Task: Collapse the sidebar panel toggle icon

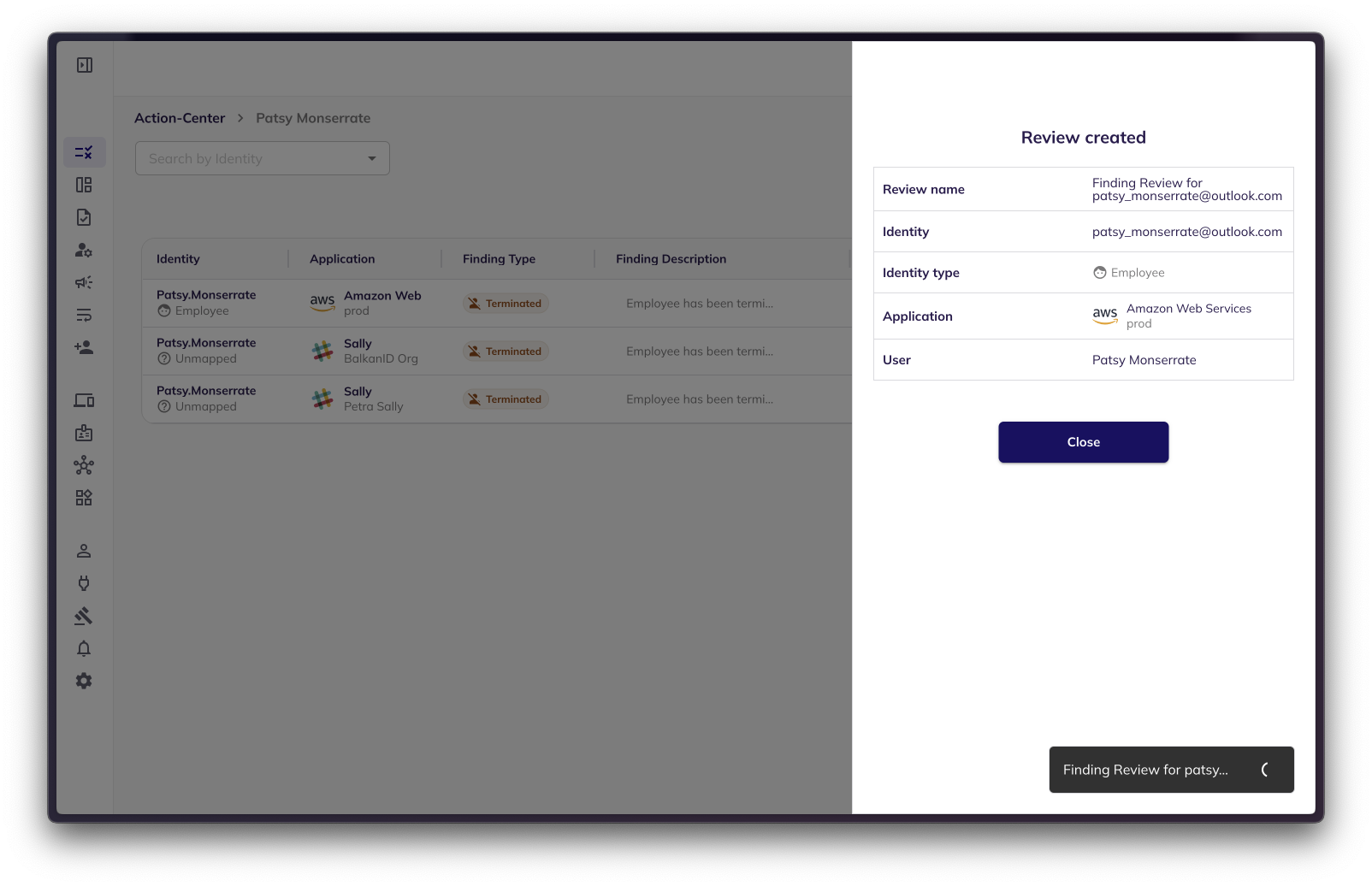Action: 85,65
